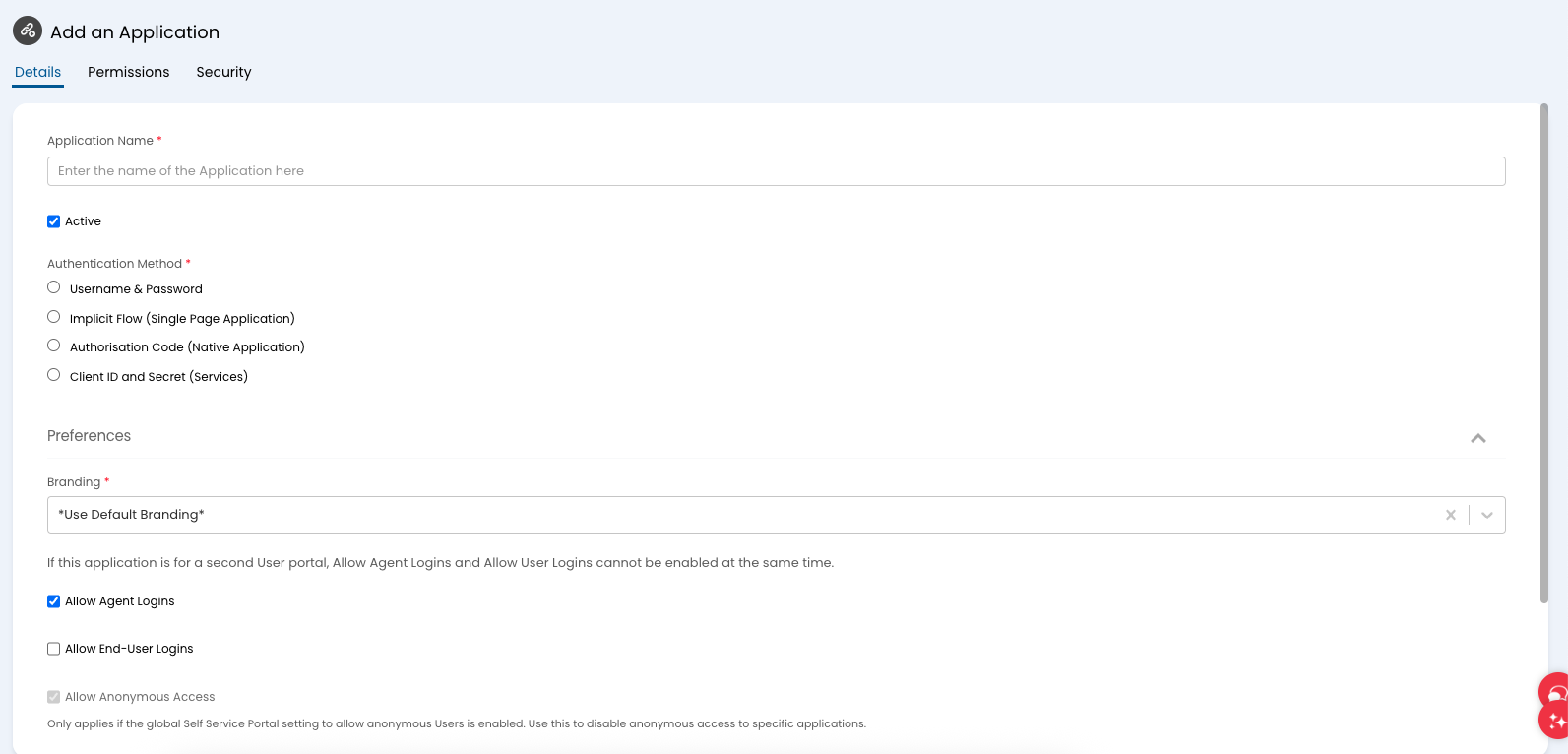Click the greyed Allow Anonymous Access checkbox
Image resolution: width=1568 pixels, height=754 pixels.
coord(54,697)
